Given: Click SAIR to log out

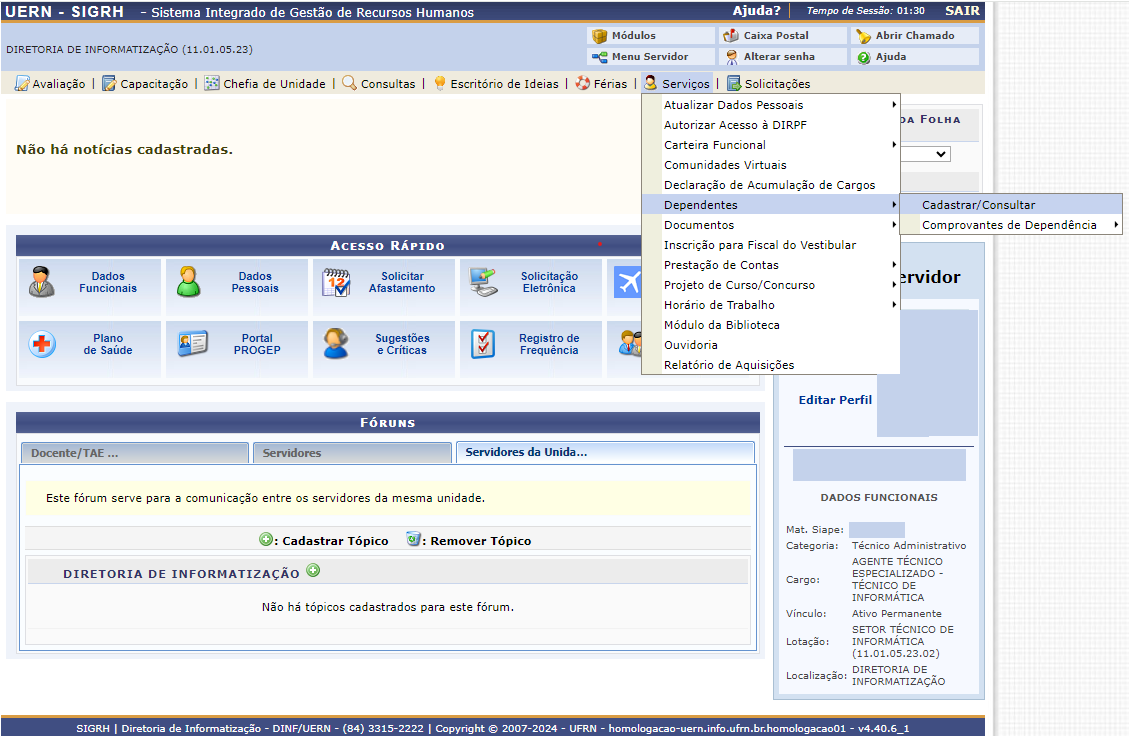Looking at the screenshot, I should click(x=962, y=11).
